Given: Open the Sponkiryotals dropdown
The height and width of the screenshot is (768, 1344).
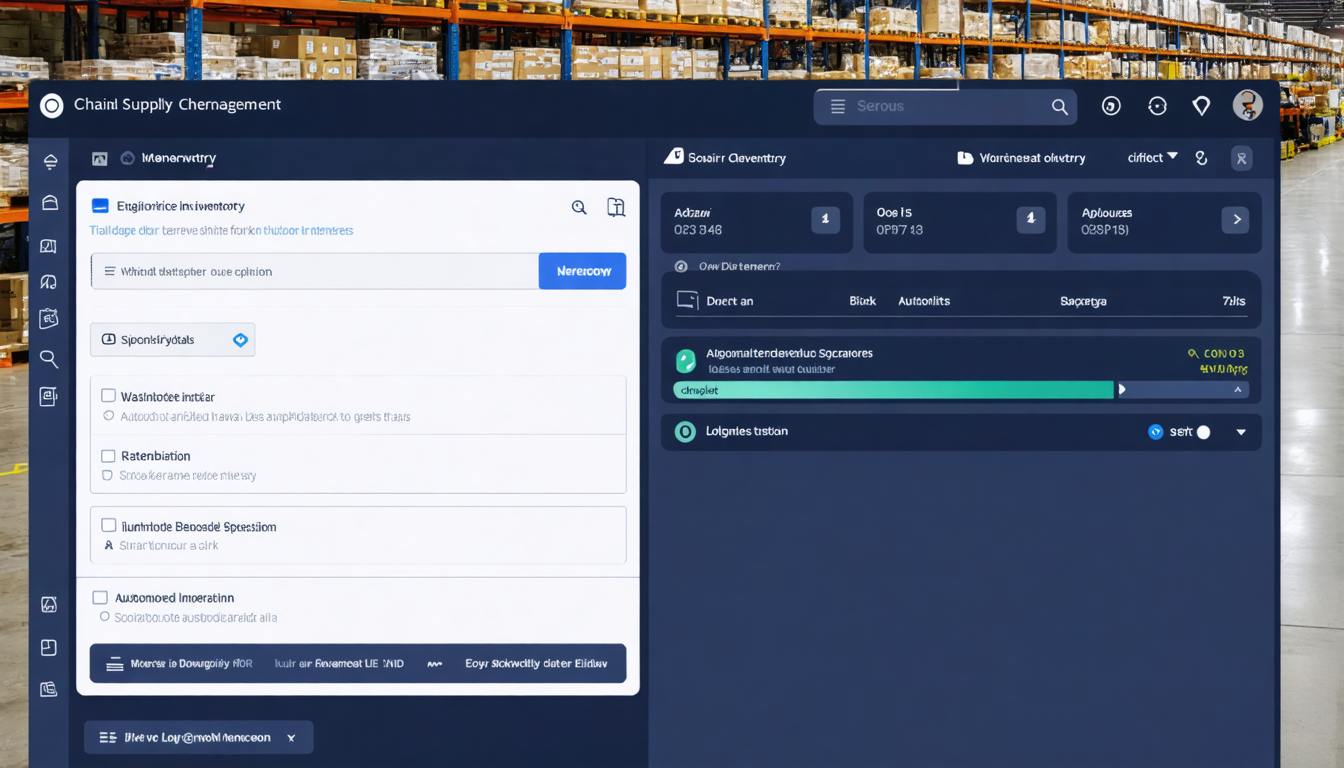Looking at the screenshot, I should pos(172,340).
